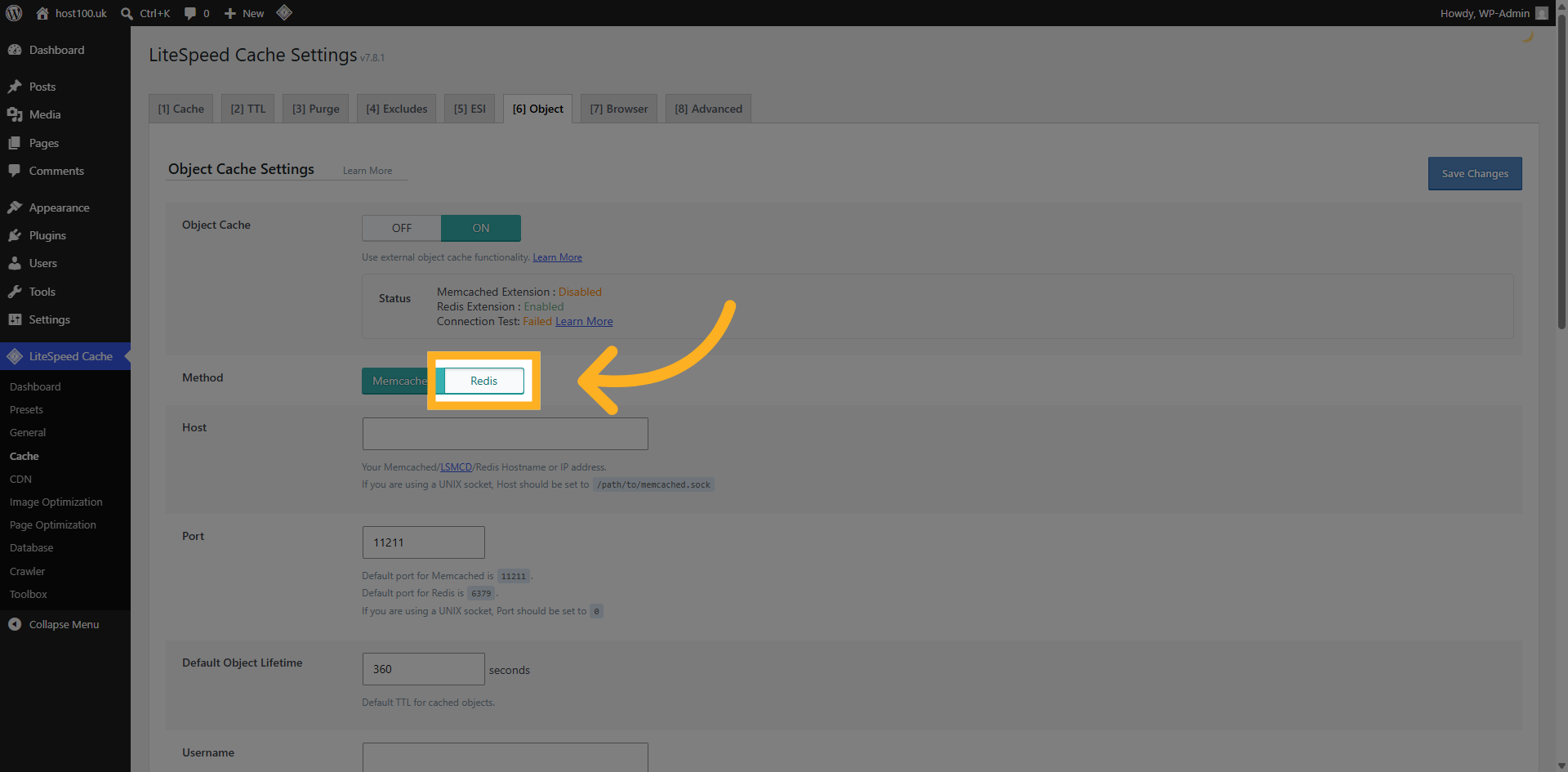
Task: Click the LiteSpeed diamond icon in admin bar
Action: point(284,12)
